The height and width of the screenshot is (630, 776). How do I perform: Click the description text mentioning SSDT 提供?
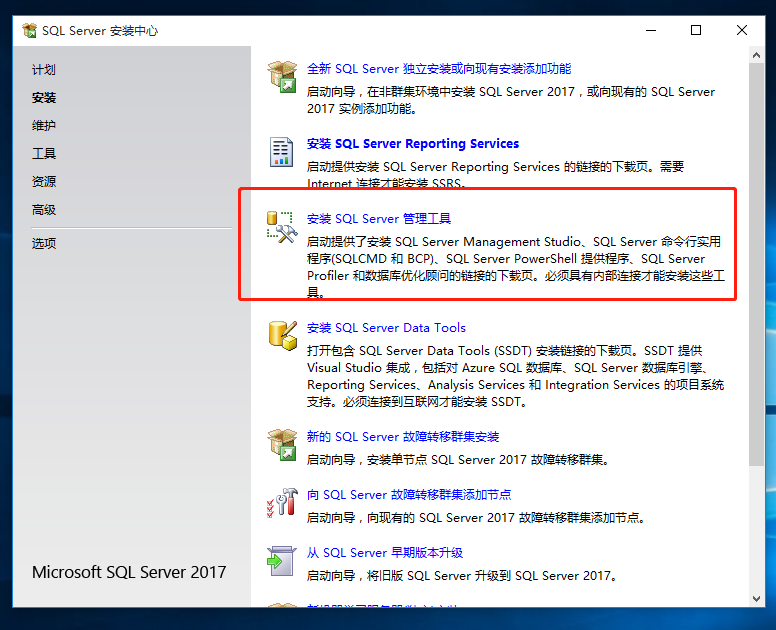(x=515, y=376)
